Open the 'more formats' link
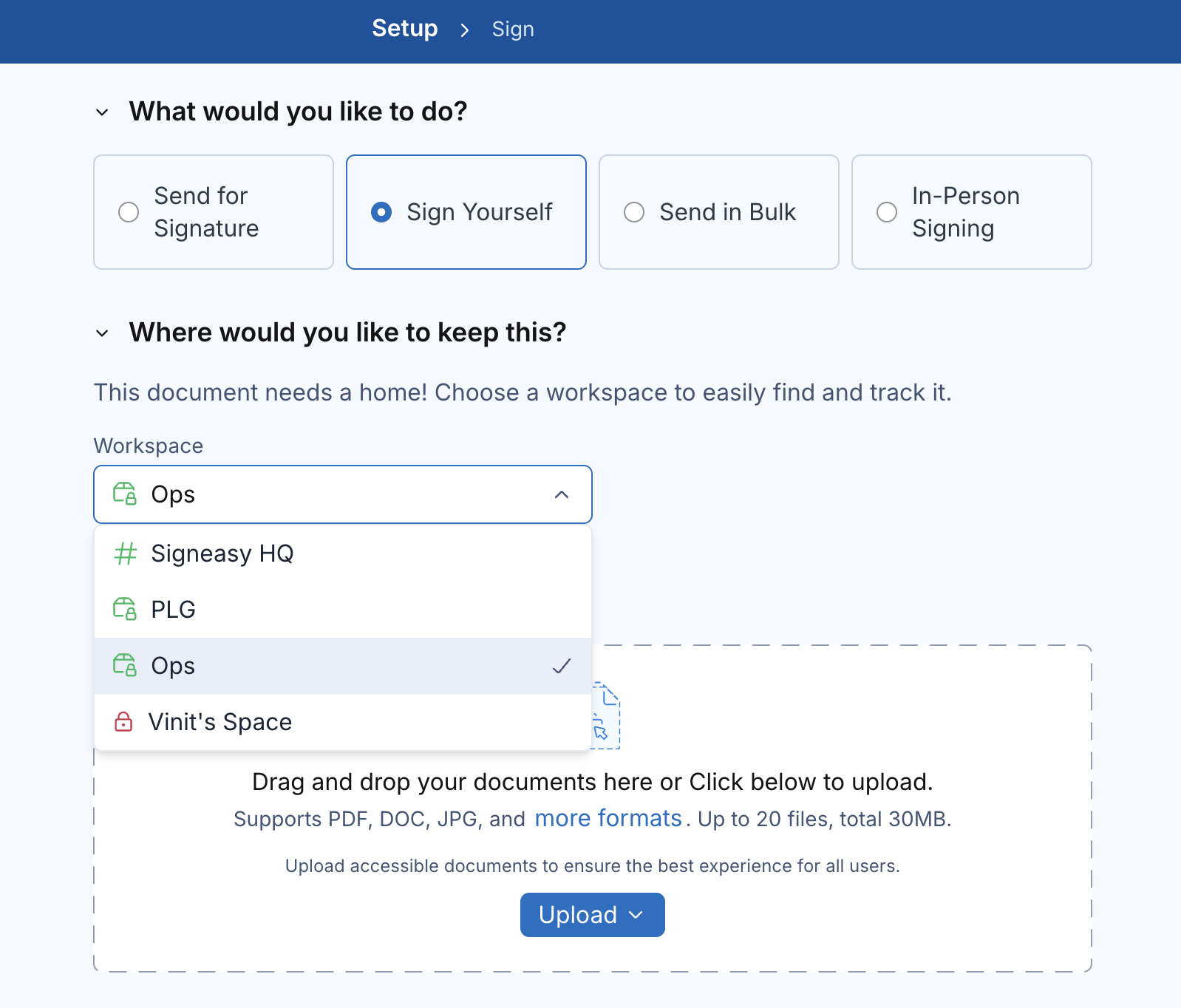The width and height of the screenshot is (1181, 1008). click(608, 818)
